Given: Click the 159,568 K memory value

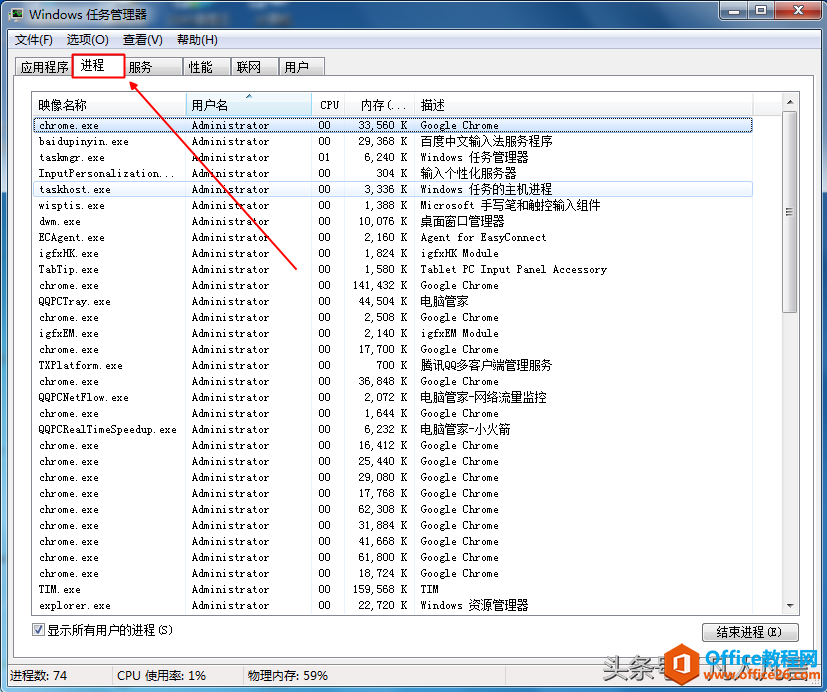Looking at the screenshot, I should point(380,589).
